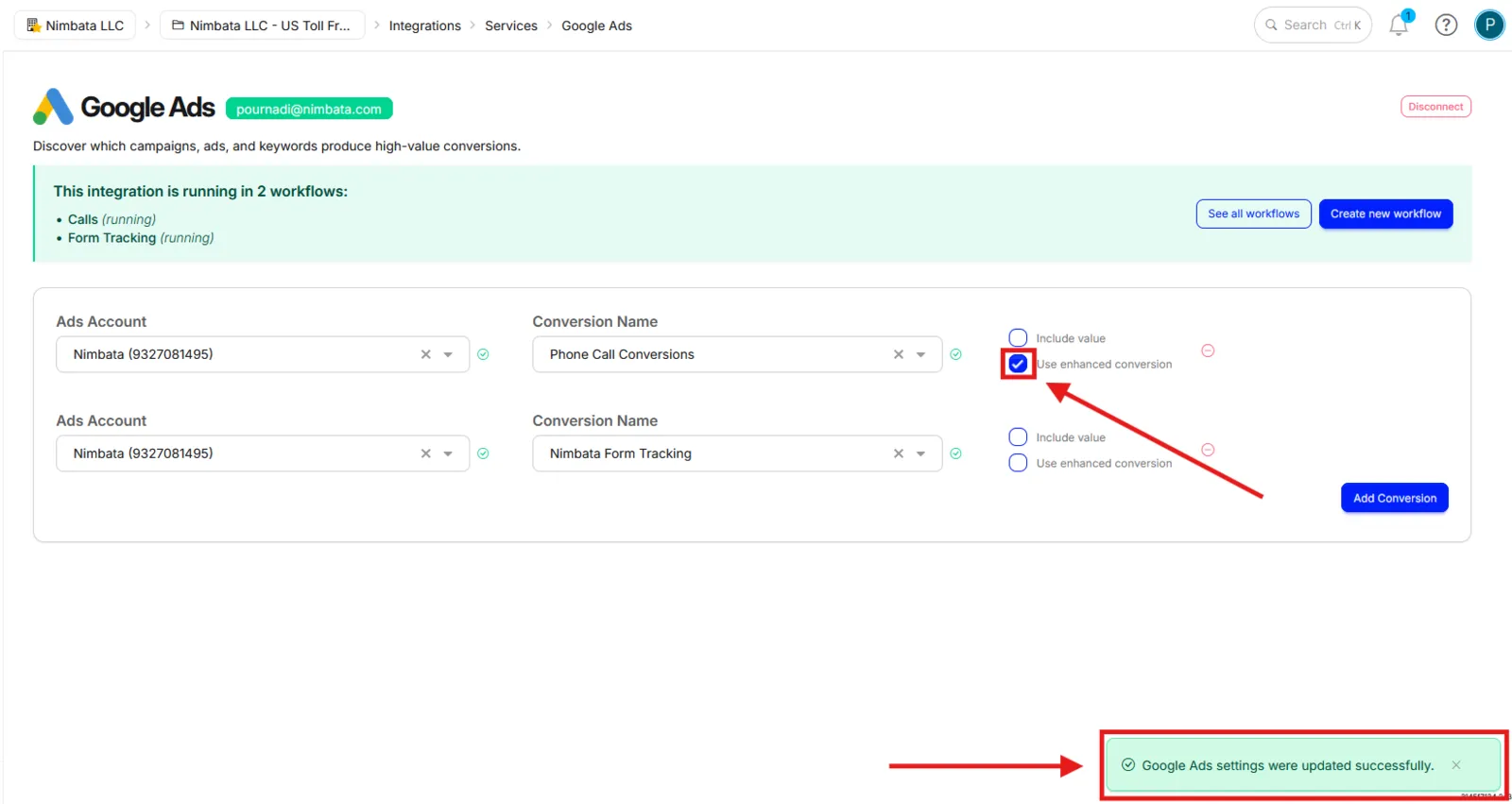Click the Calls workflow item
Image resolution: width=1512 pixels, height=804 pixels.
coord(112,219)
